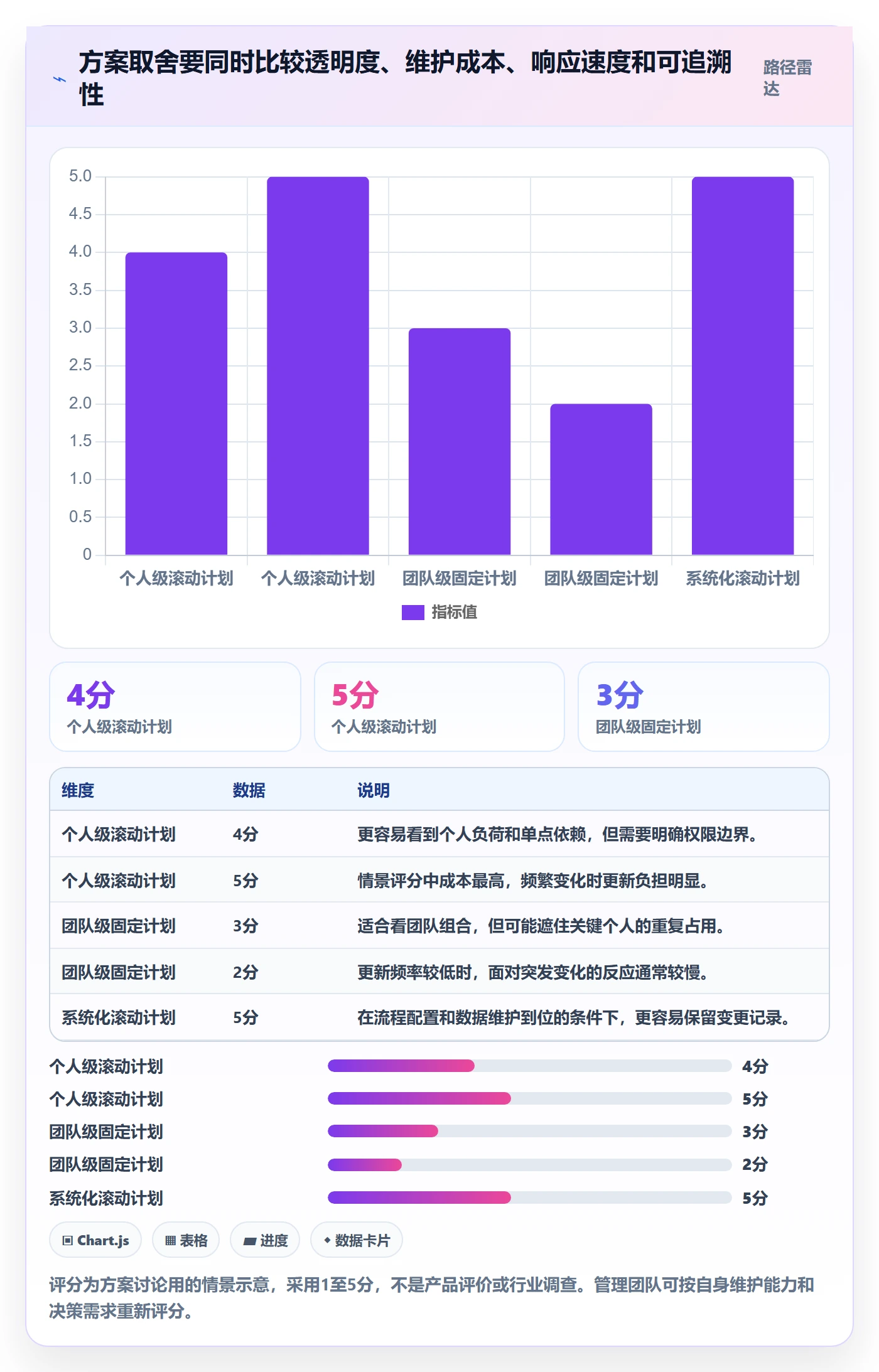
Task: Select the row describing 更容易看到个人负荷和单点依赖
Action: point(439,834)
